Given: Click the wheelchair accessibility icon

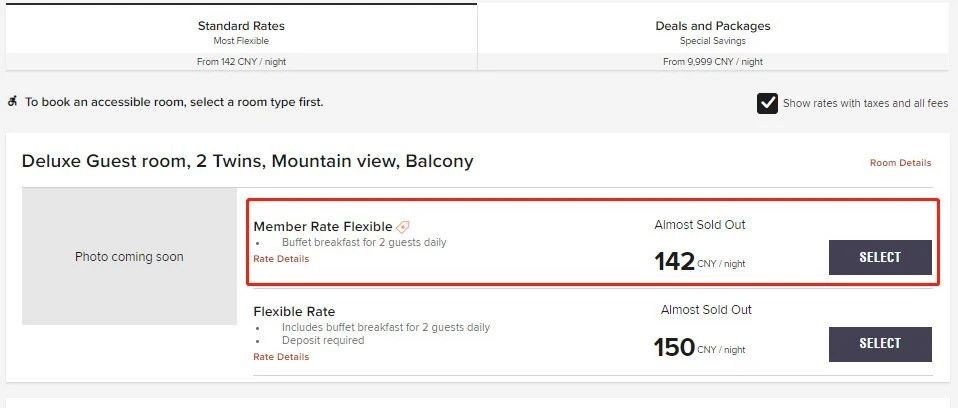Looking at the screenshot, I should click(12, 102).
